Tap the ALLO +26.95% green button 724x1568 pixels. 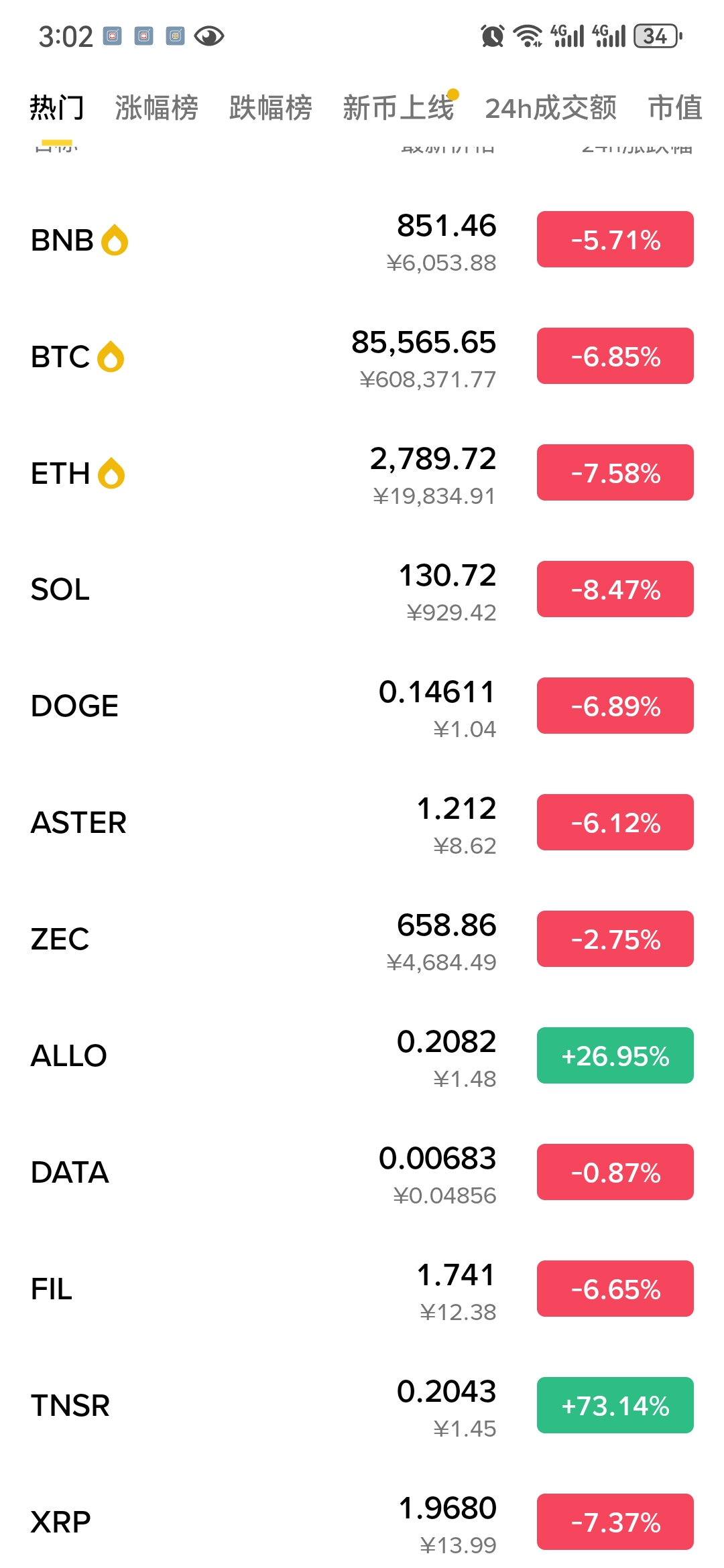(615, 1055)
